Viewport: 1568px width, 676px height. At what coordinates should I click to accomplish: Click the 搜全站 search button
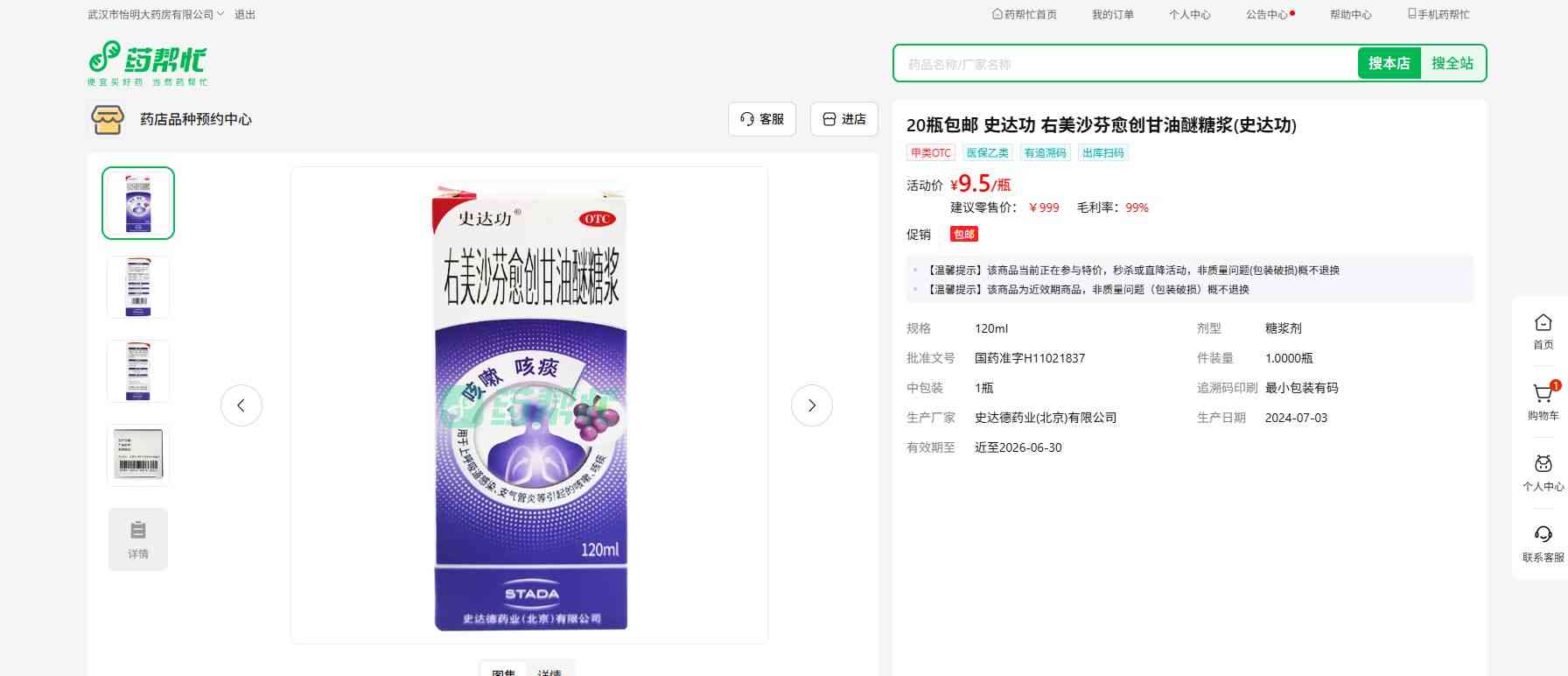pyautogui.click(x=1452, y=63)
